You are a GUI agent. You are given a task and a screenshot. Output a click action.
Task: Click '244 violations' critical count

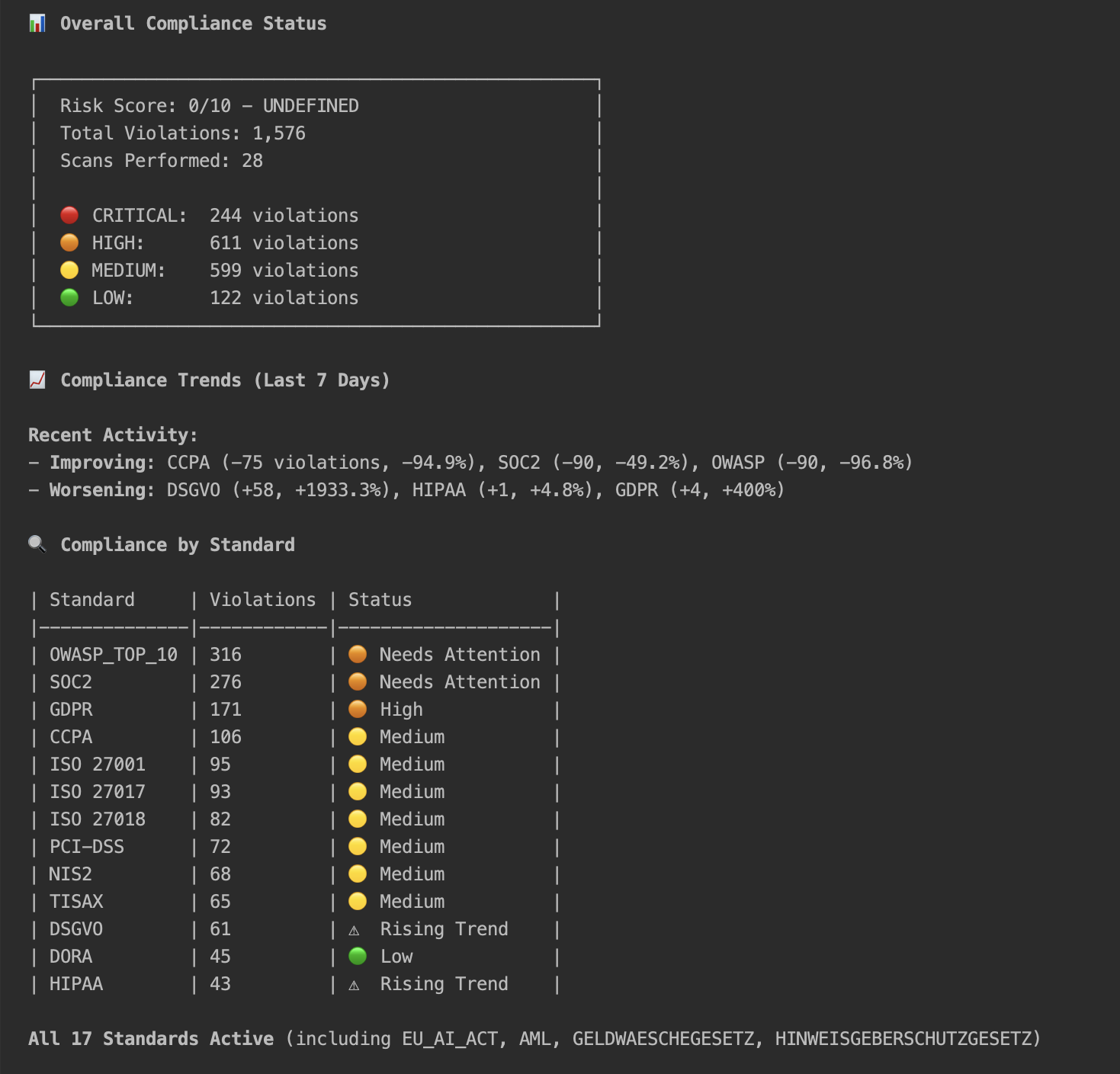(x=284, y=216)
